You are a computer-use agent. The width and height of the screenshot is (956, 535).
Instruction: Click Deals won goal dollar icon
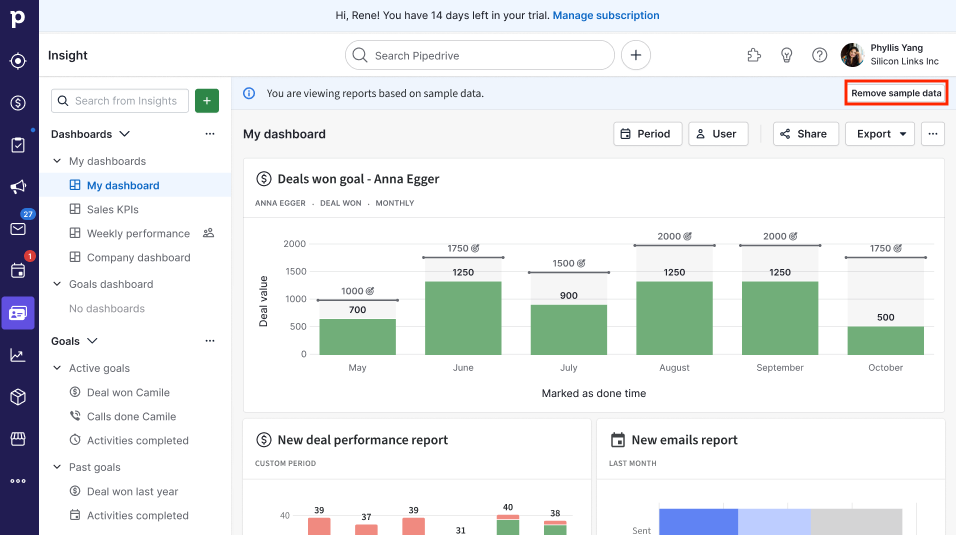(x=263, y=179)
